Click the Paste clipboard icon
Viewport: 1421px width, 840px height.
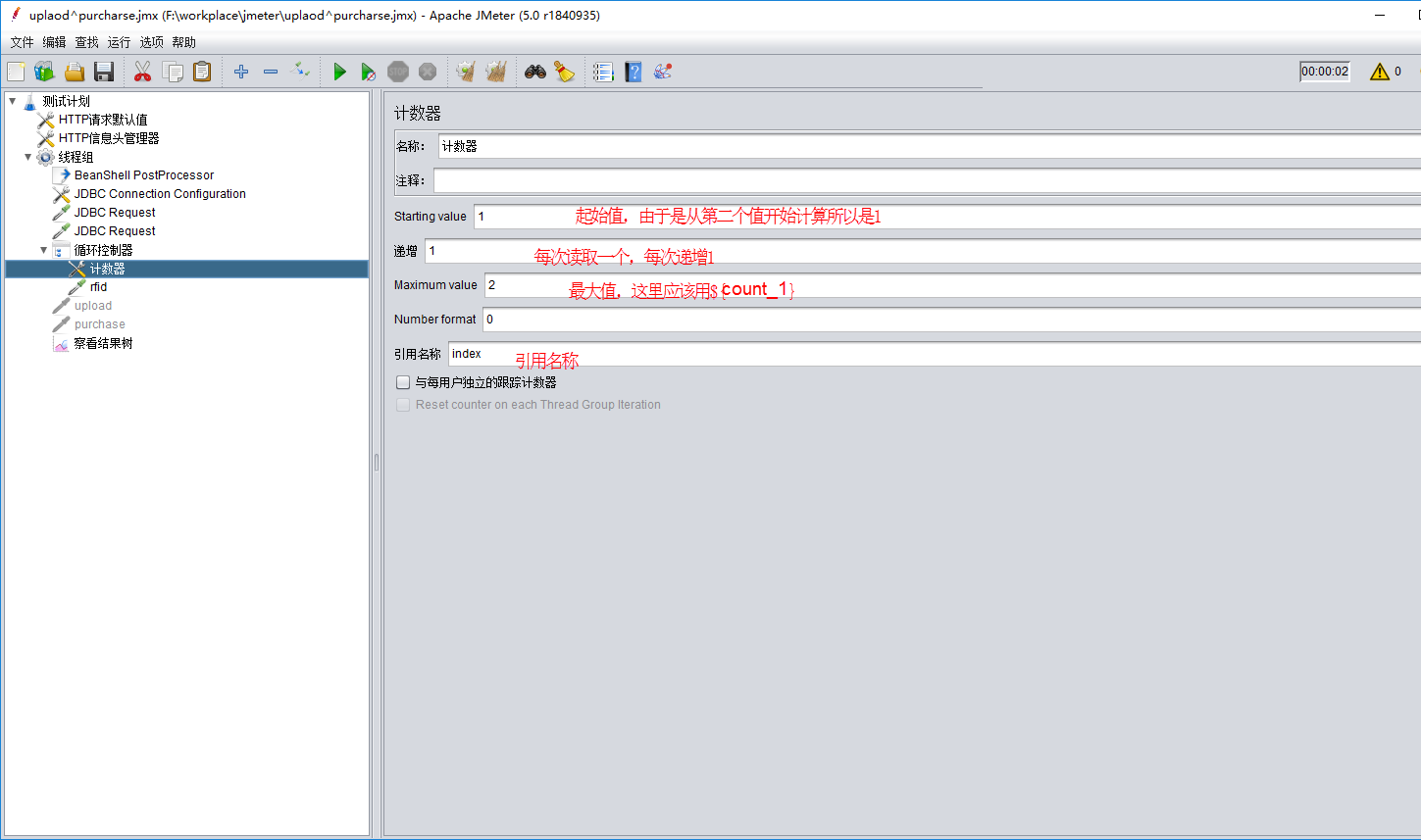pos(202,72)
